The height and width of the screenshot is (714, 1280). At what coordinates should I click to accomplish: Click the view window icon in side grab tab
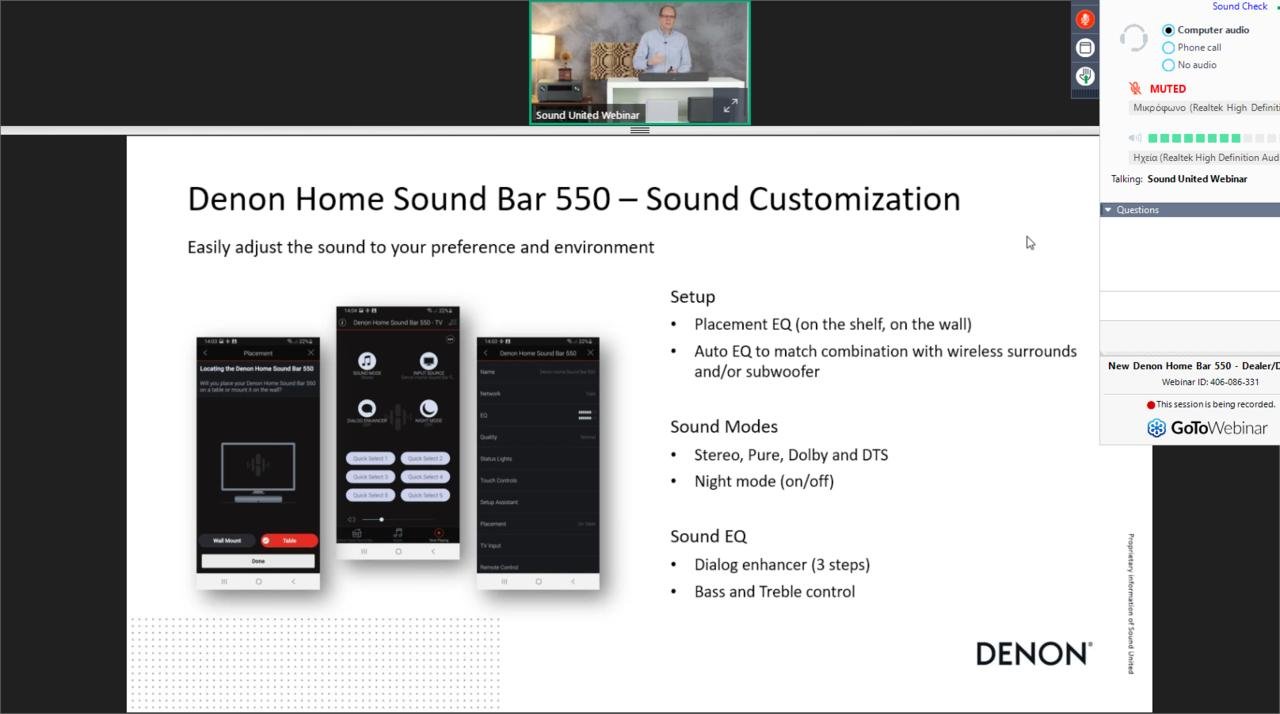(x=1085, y=48)
